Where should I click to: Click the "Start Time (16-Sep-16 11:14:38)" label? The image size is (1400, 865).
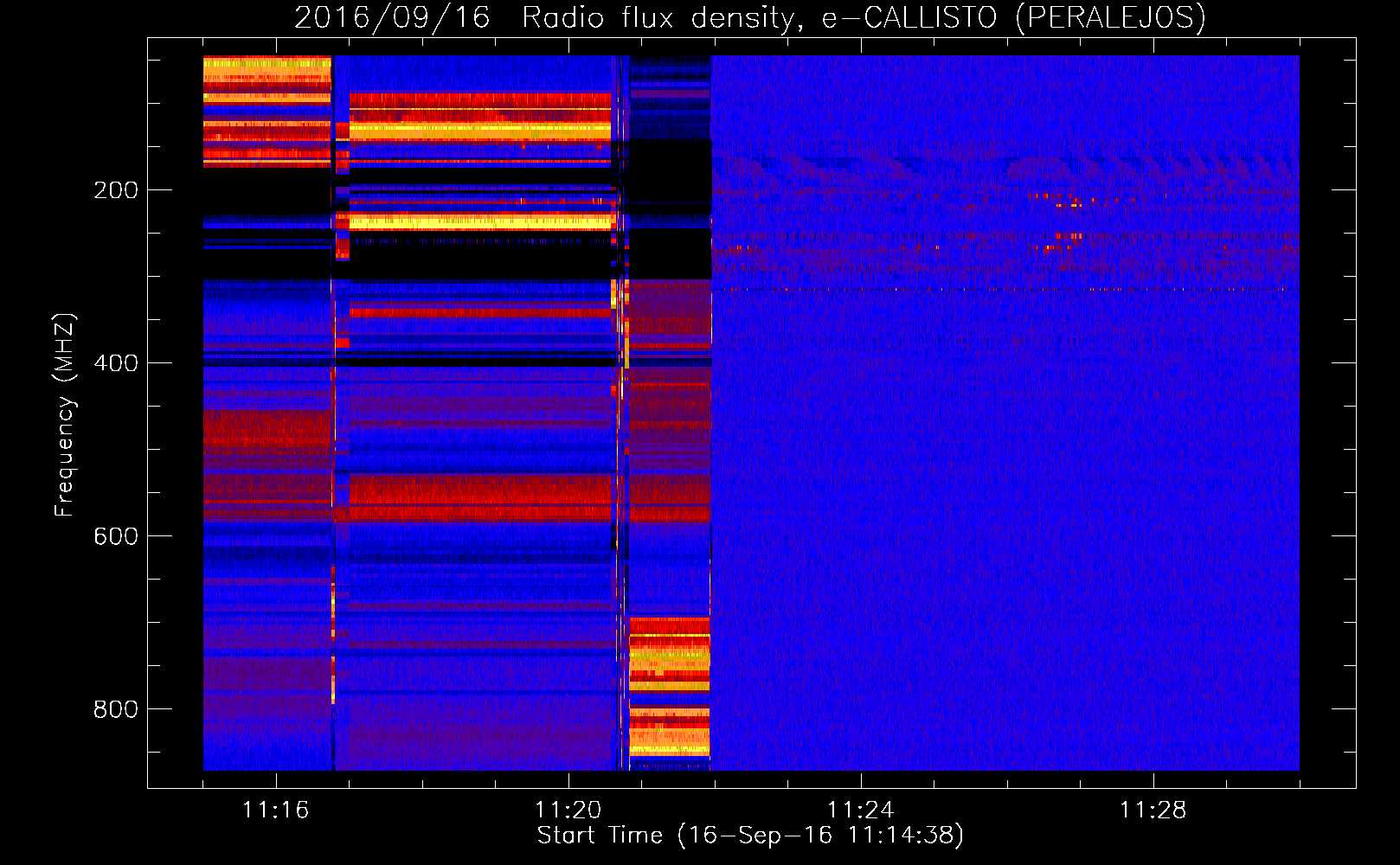(750, 836)
